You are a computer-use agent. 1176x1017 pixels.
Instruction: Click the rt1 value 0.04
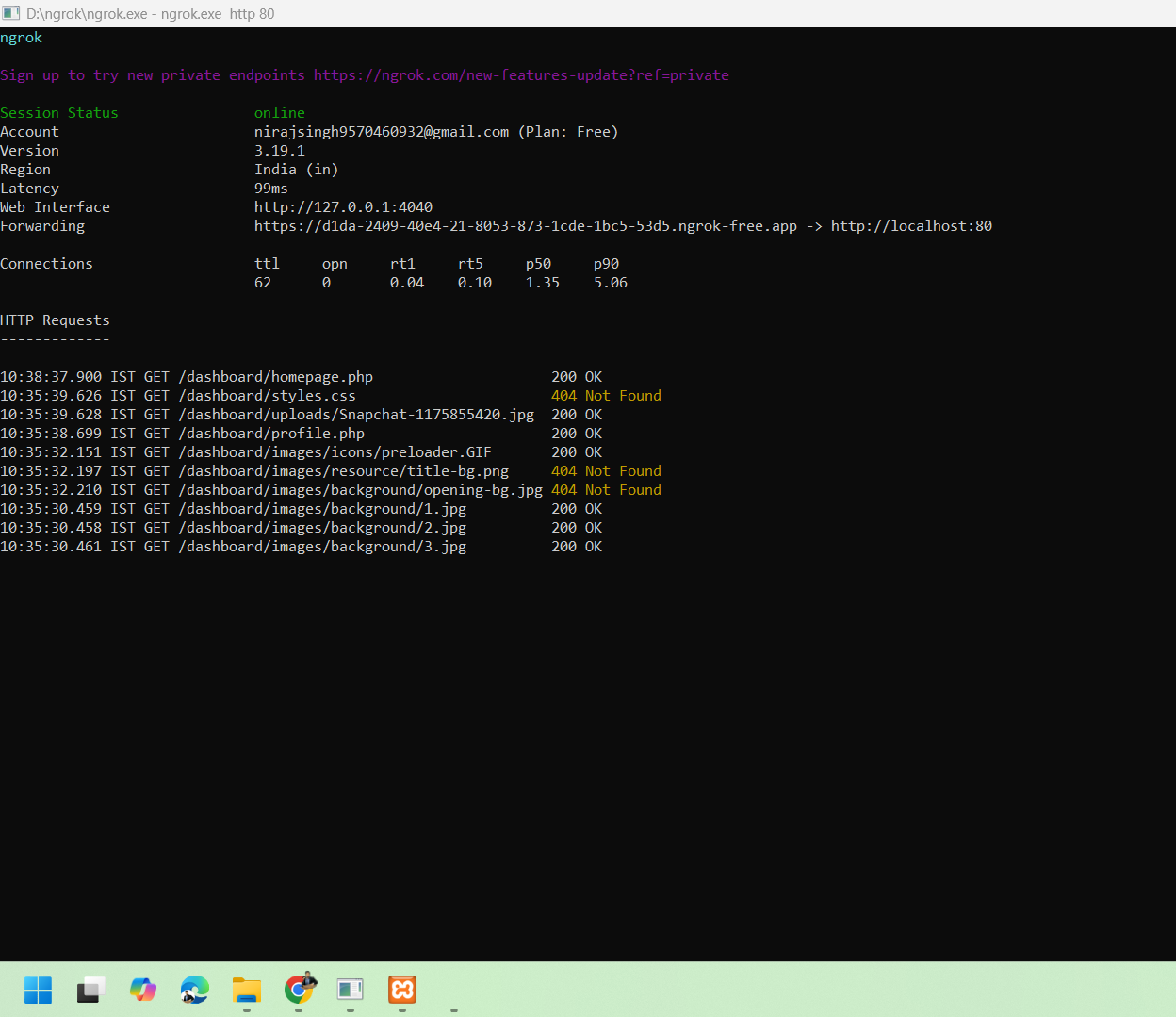click(x=407, y=283)
